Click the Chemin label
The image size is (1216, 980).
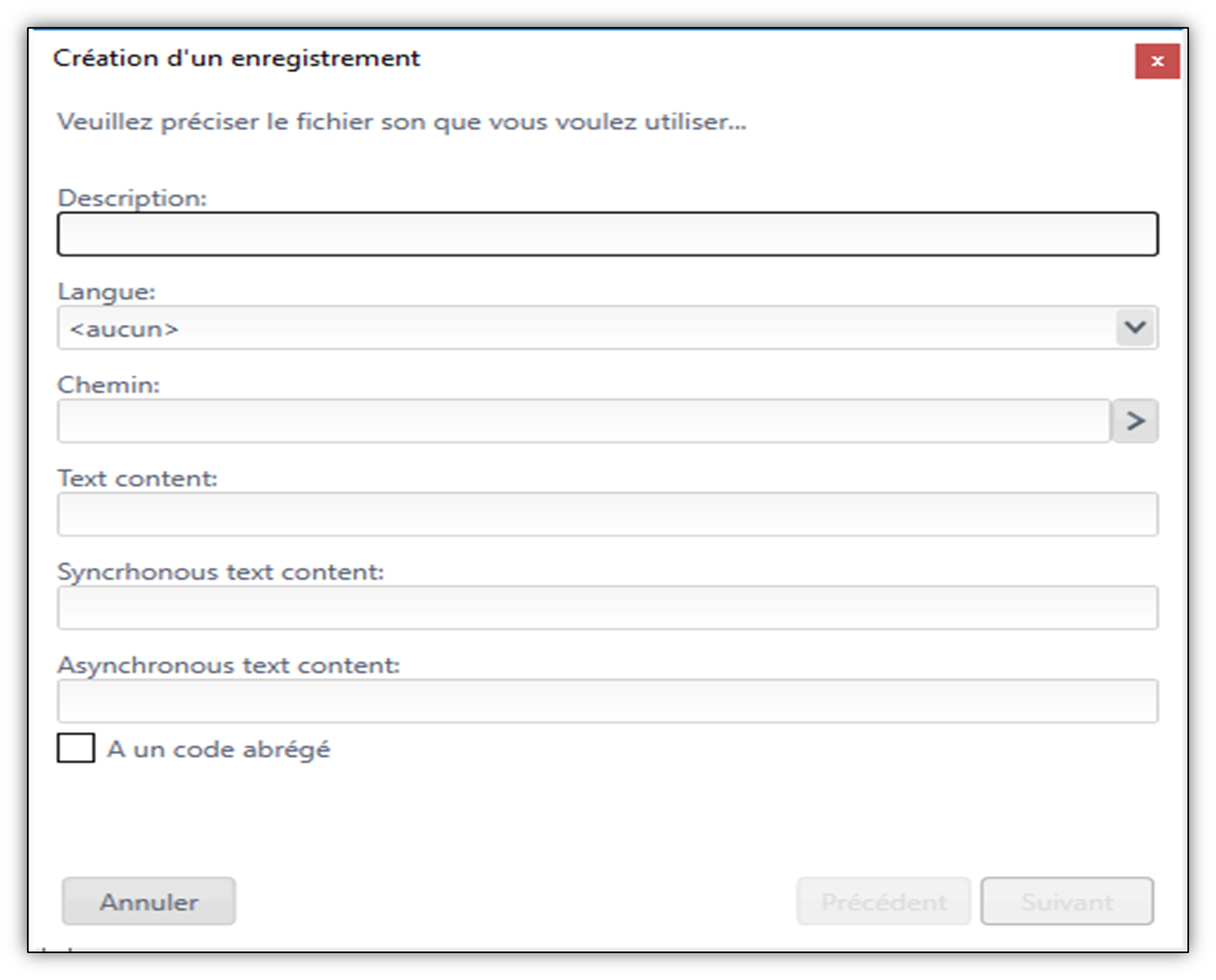[108, 384]
